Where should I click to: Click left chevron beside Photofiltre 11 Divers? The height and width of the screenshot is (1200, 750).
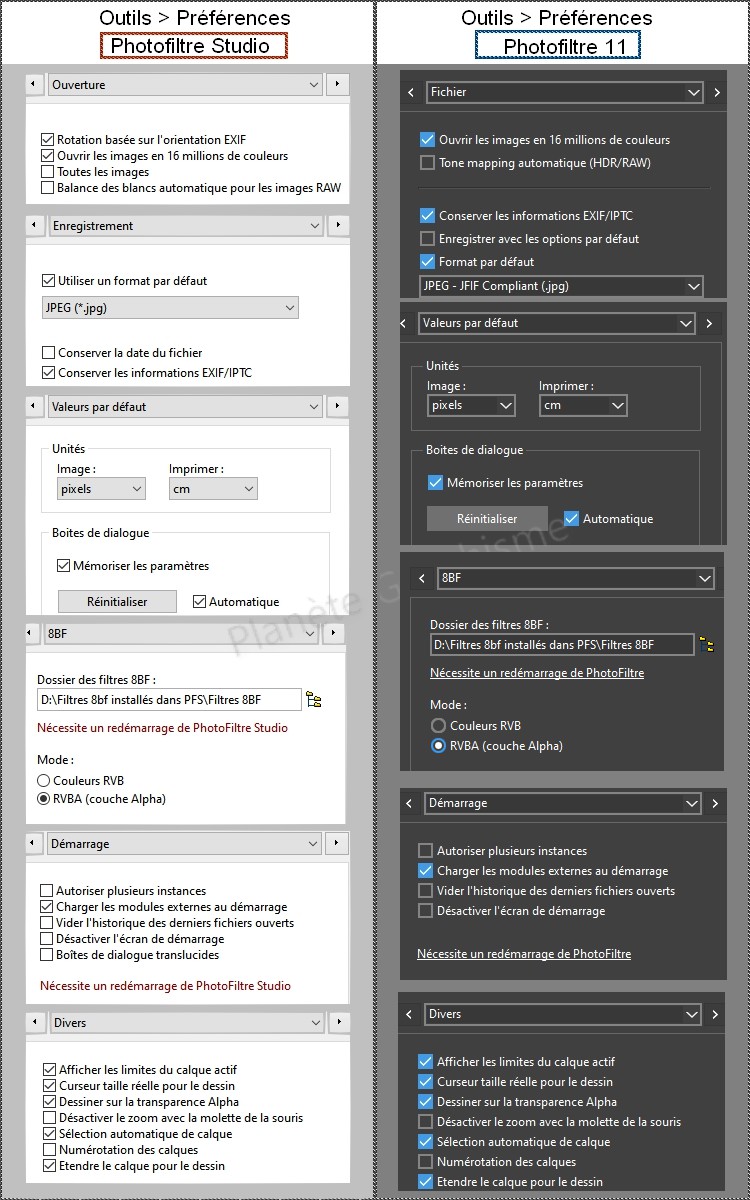tap(407, 1014)
